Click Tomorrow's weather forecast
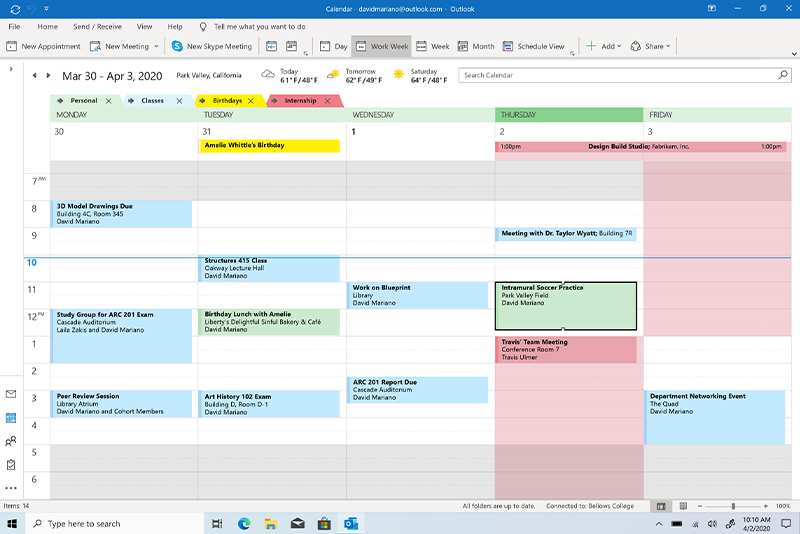 pos(355,75)
